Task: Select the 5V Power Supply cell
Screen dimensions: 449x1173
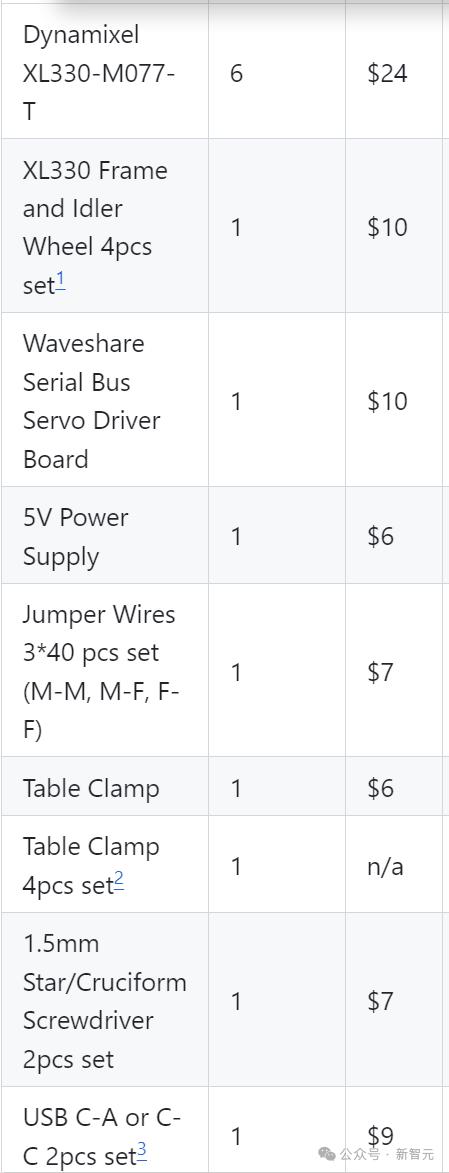Action: (105, 536)
